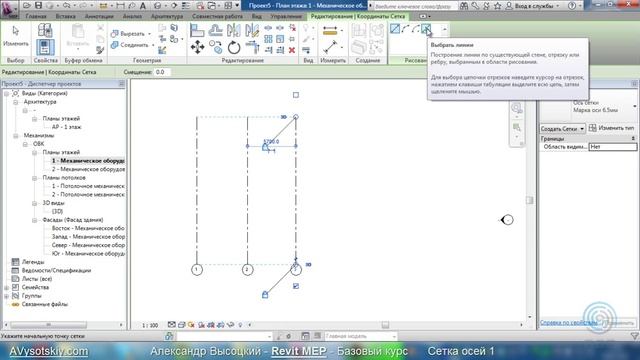
Task: Click the Смещение offset input field
Action: coord(162,72)
